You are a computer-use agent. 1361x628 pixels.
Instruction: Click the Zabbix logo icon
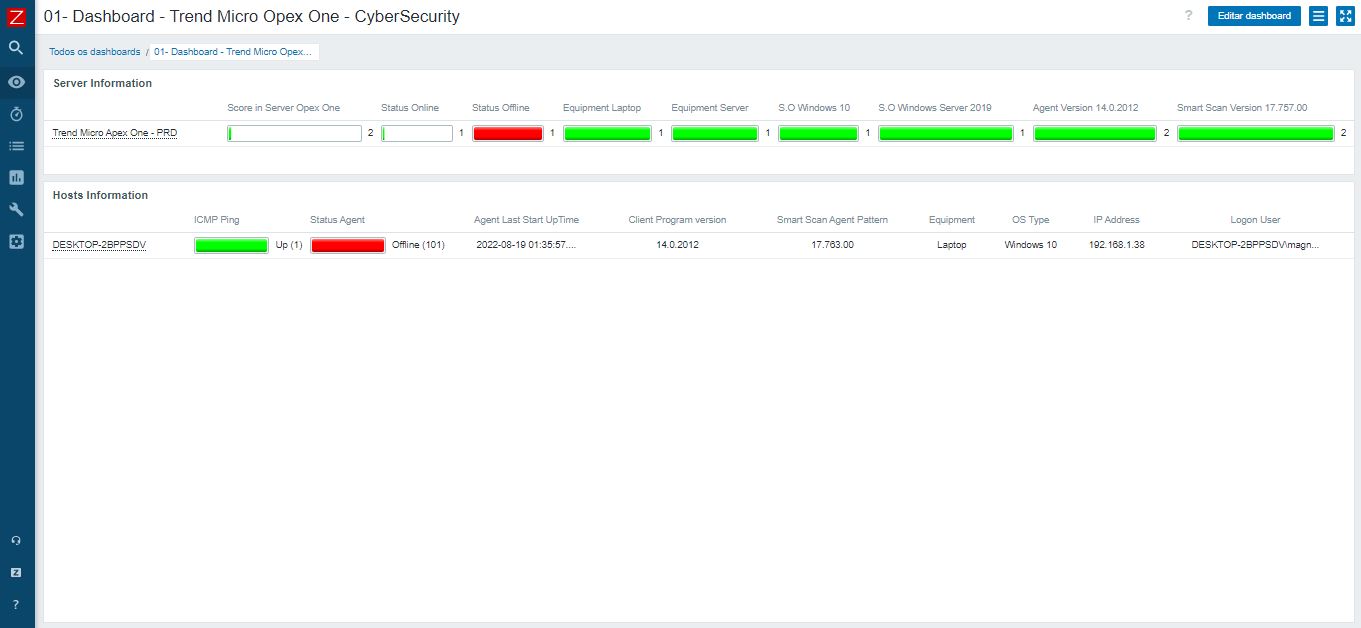coord(16,16)
